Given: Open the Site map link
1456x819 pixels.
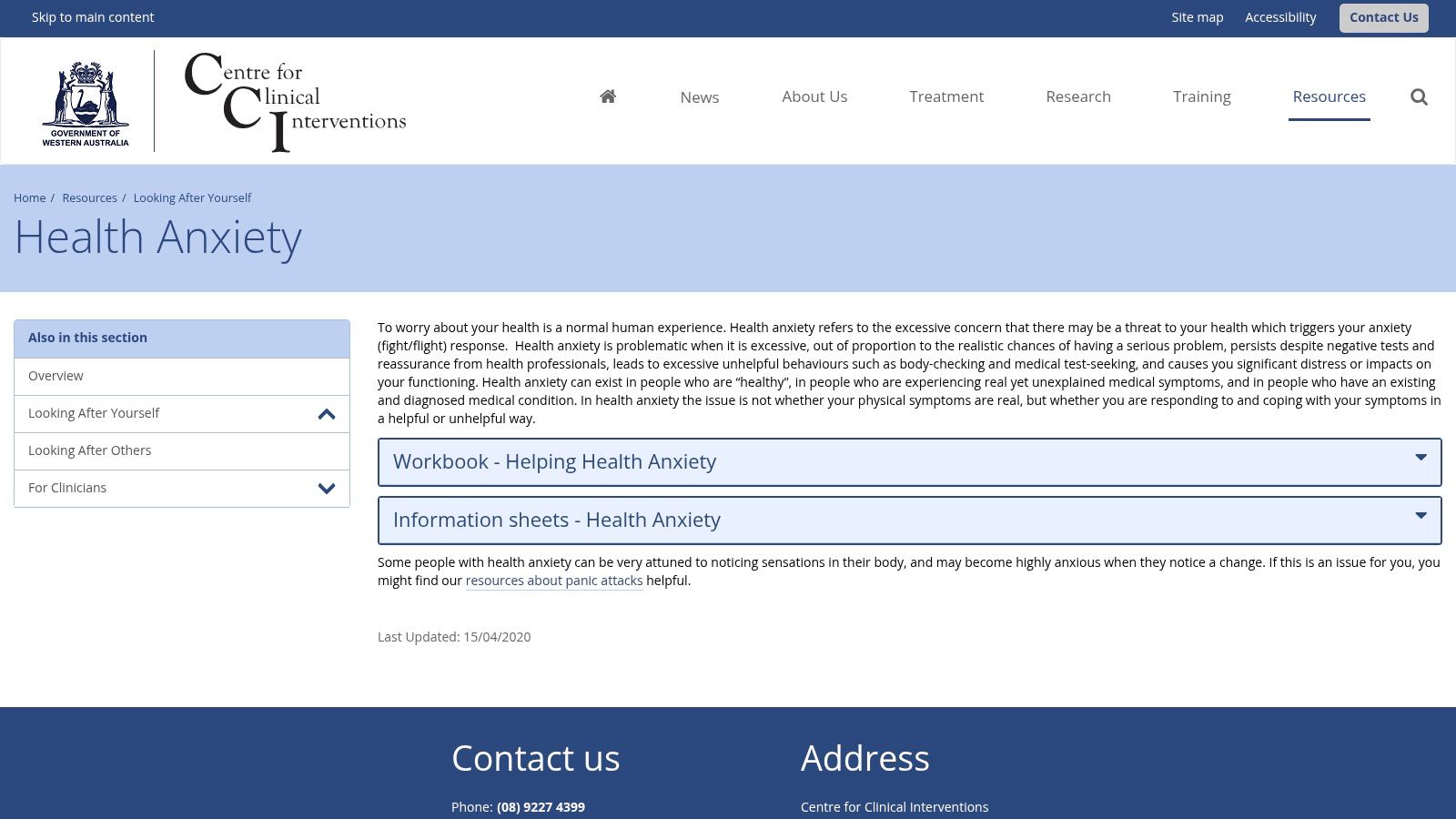Looking at the screenshot, I should (1197, 17).
